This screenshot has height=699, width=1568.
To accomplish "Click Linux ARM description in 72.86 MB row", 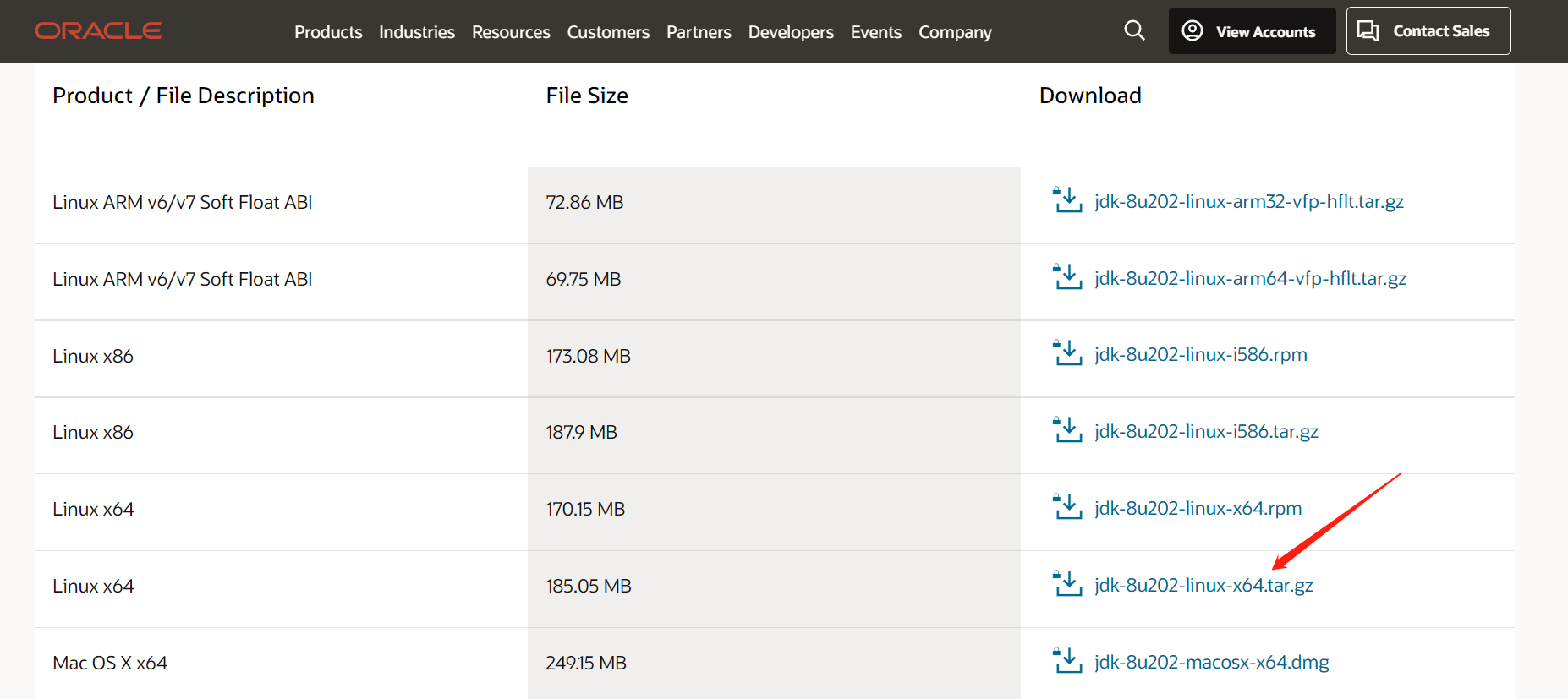I will coord(183,202).
